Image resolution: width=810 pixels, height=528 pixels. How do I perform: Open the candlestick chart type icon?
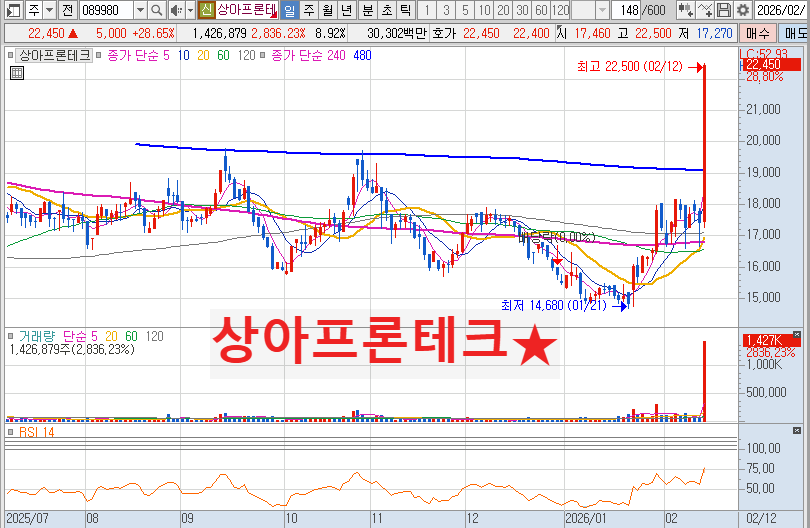(686, 10)
